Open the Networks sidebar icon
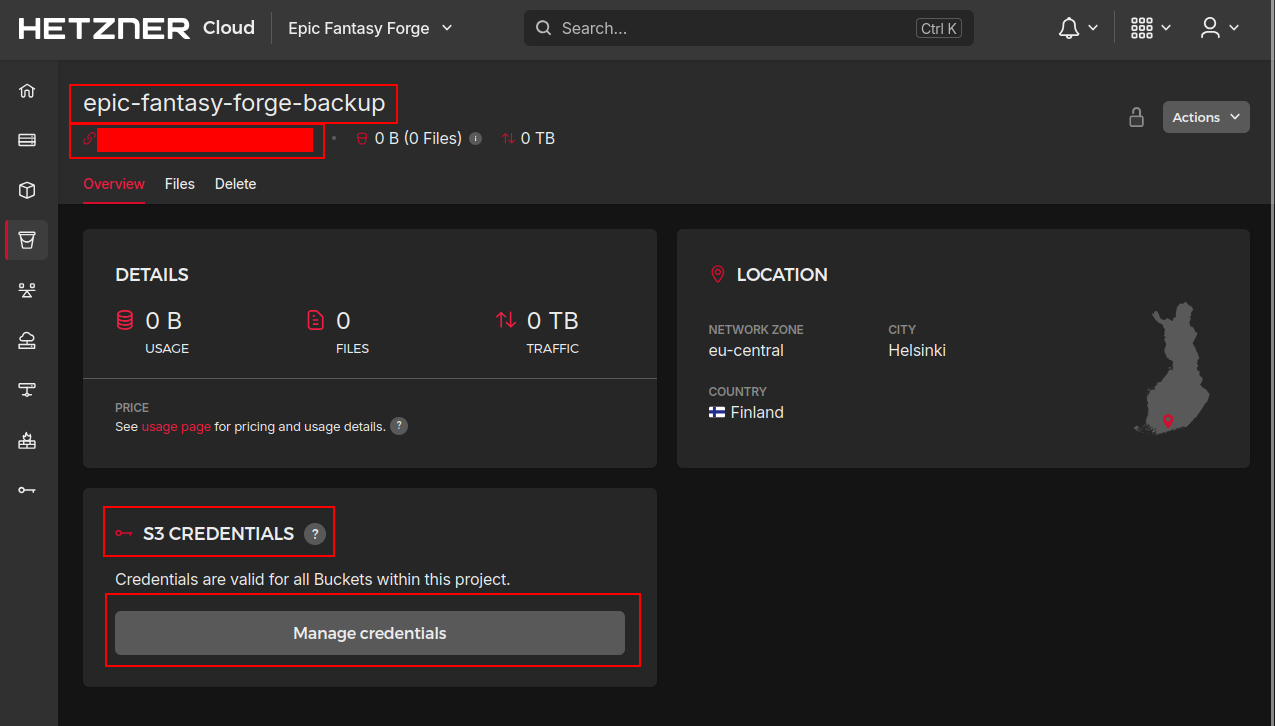Viewport: 1275px width, 726px height. (27, 390)
